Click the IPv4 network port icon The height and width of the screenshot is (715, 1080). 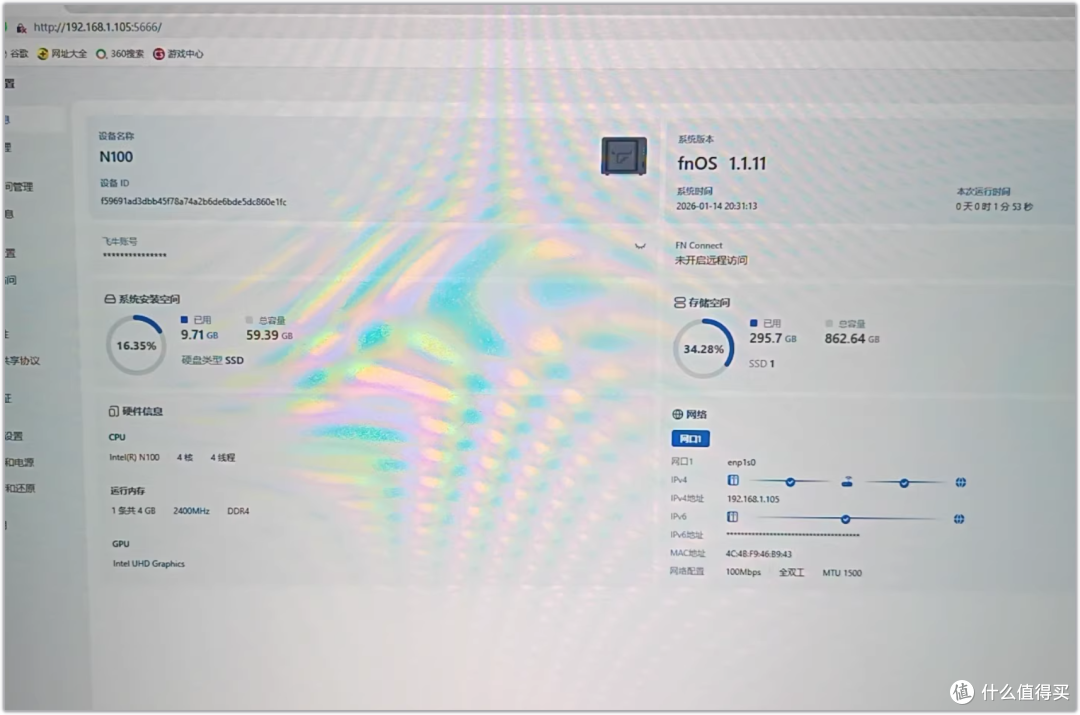[x=733, y=480]
